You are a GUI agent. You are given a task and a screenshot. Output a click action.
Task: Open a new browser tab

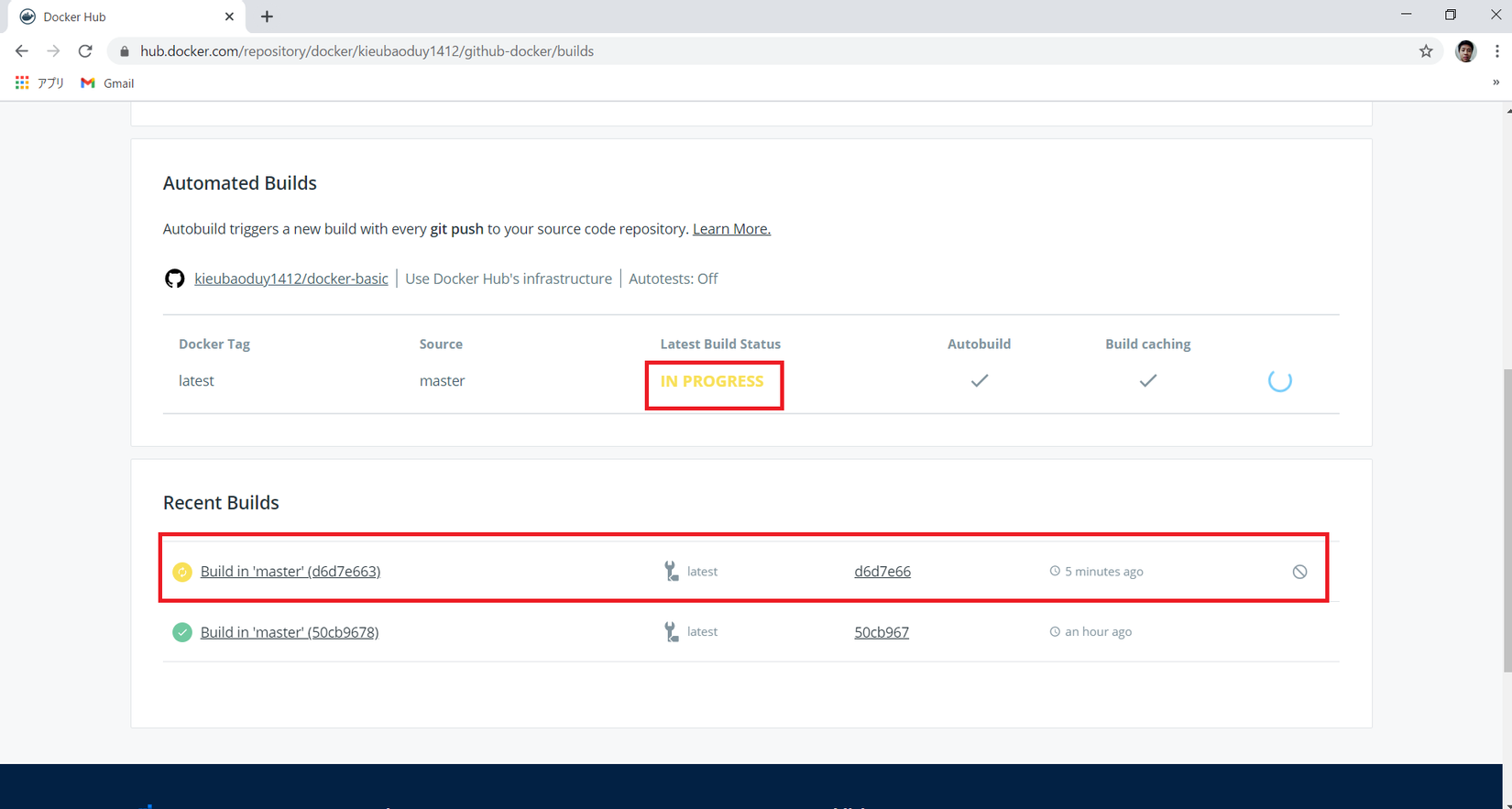(267, 16)
